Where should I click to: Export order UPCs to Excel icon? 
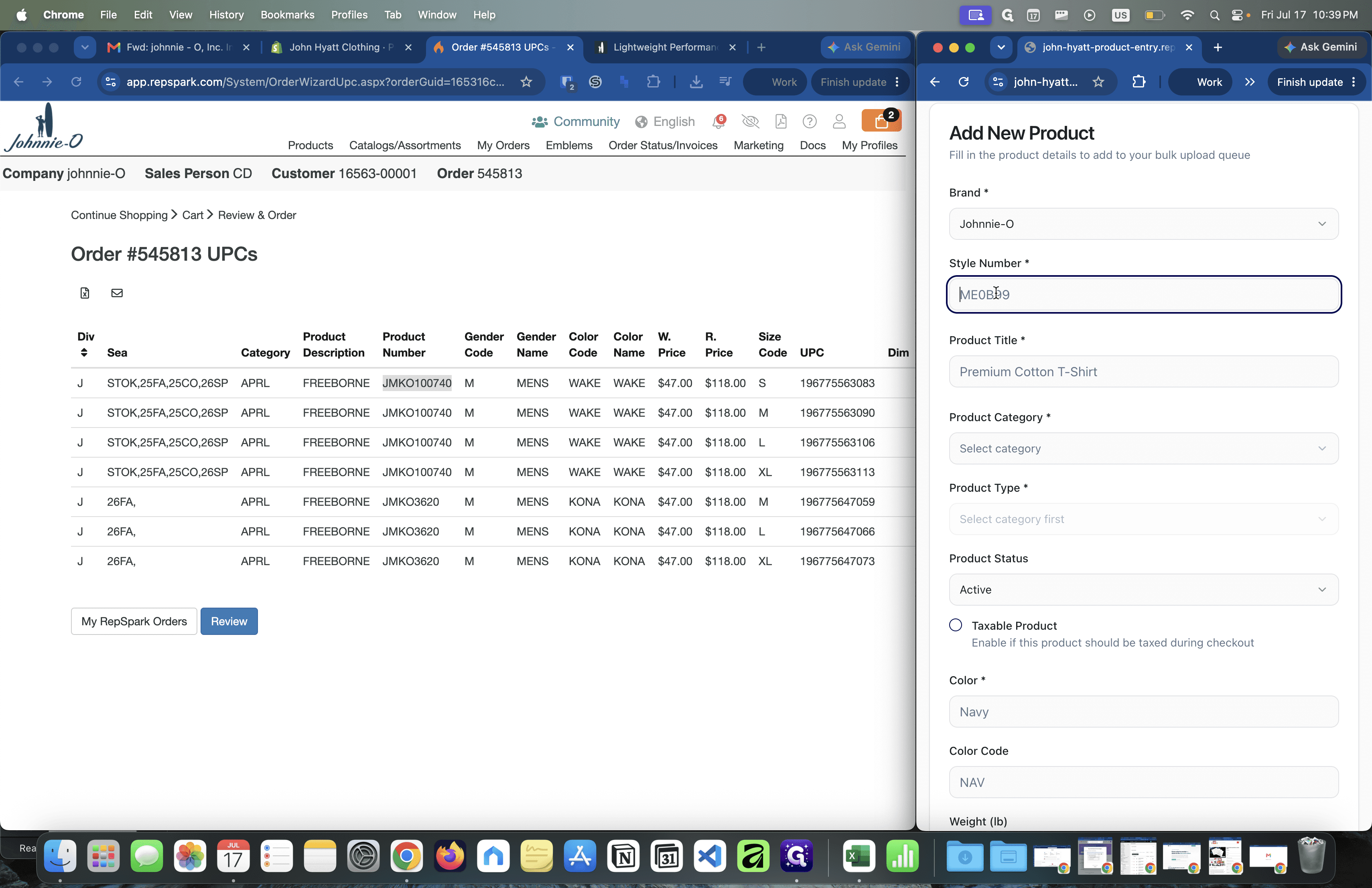pos(85,293)
